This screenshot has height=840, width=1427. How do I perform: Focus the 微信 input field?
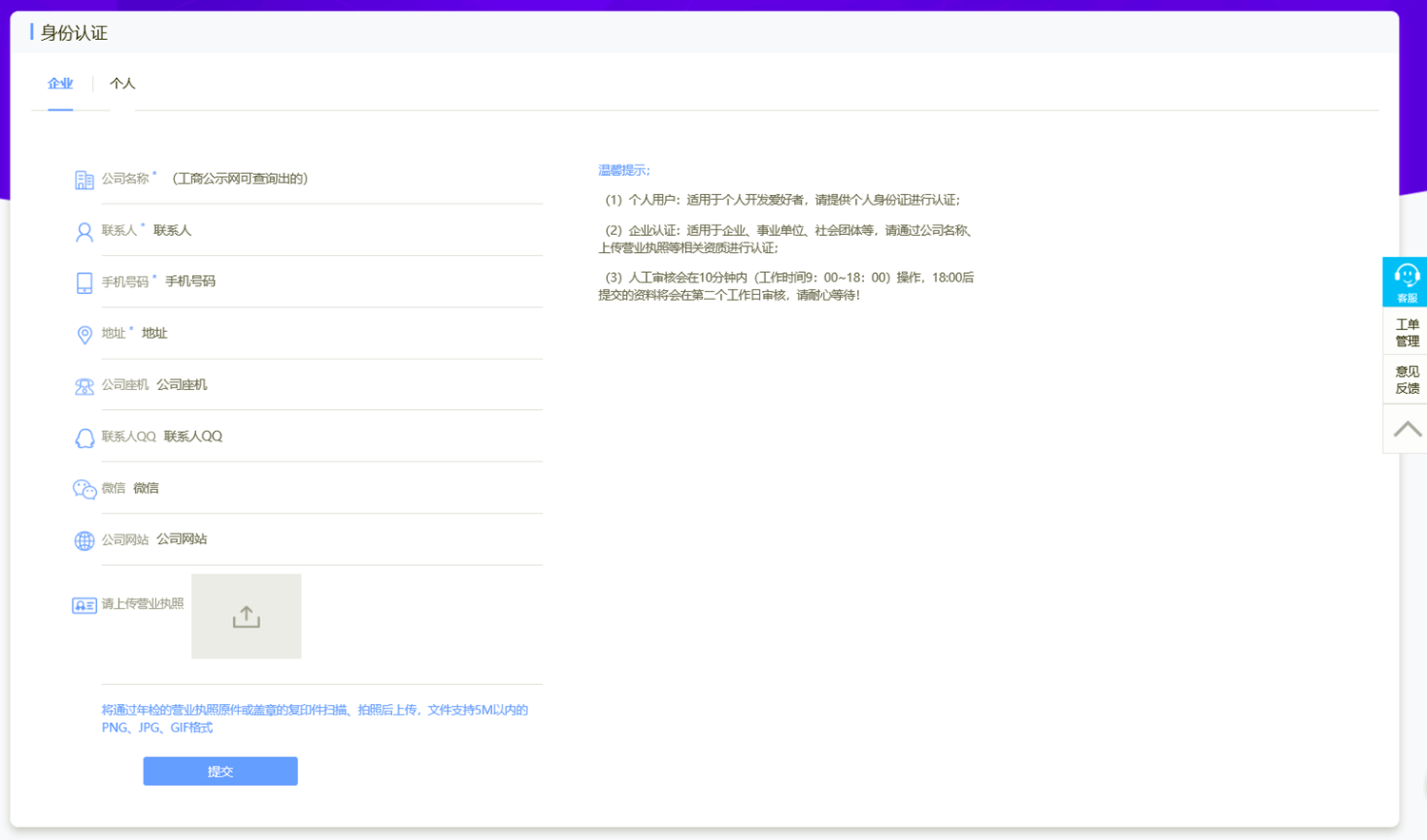[x=337, y=488]
